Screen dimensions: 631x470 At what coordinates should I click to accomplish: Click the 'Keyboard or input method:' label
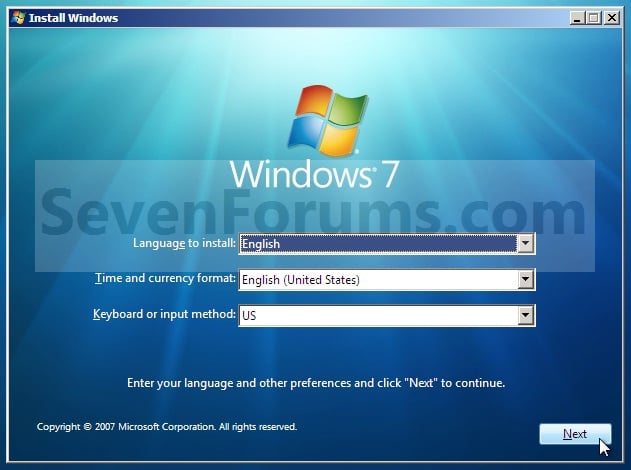pyautogui.click(x=164, y=314)
